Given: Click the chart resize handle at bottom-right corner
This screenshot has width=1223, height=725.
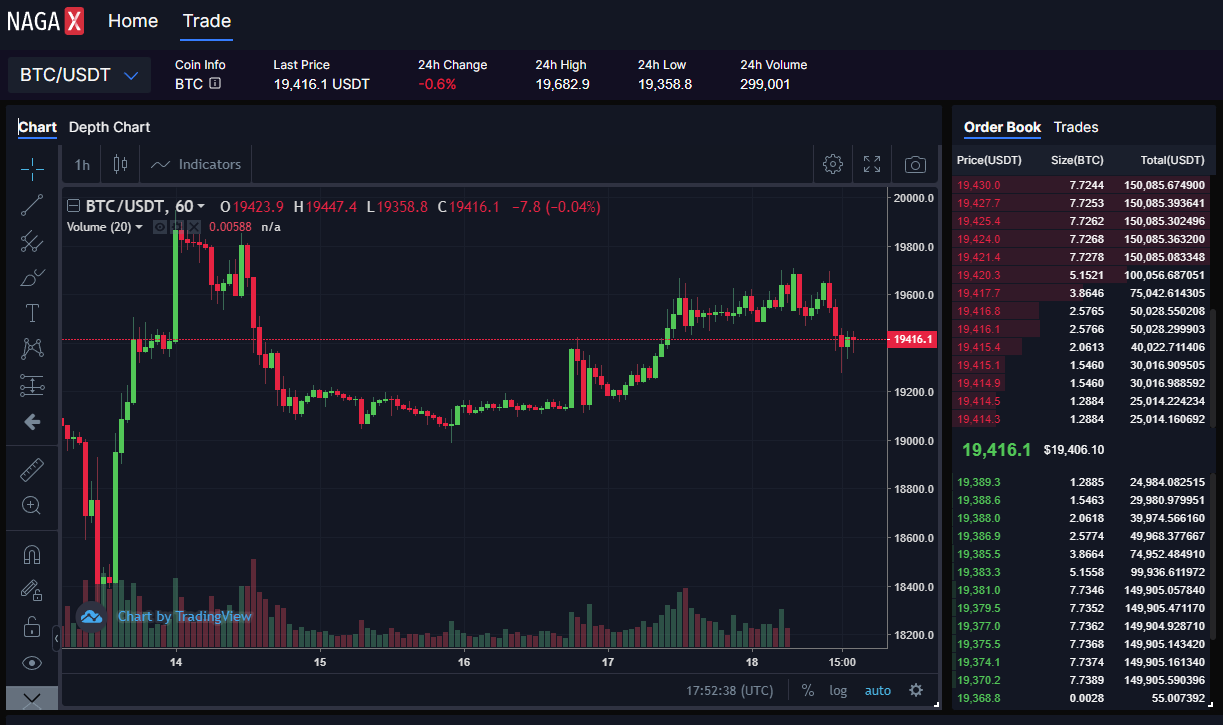Looking at the screenshot, I should click(936, 704).
